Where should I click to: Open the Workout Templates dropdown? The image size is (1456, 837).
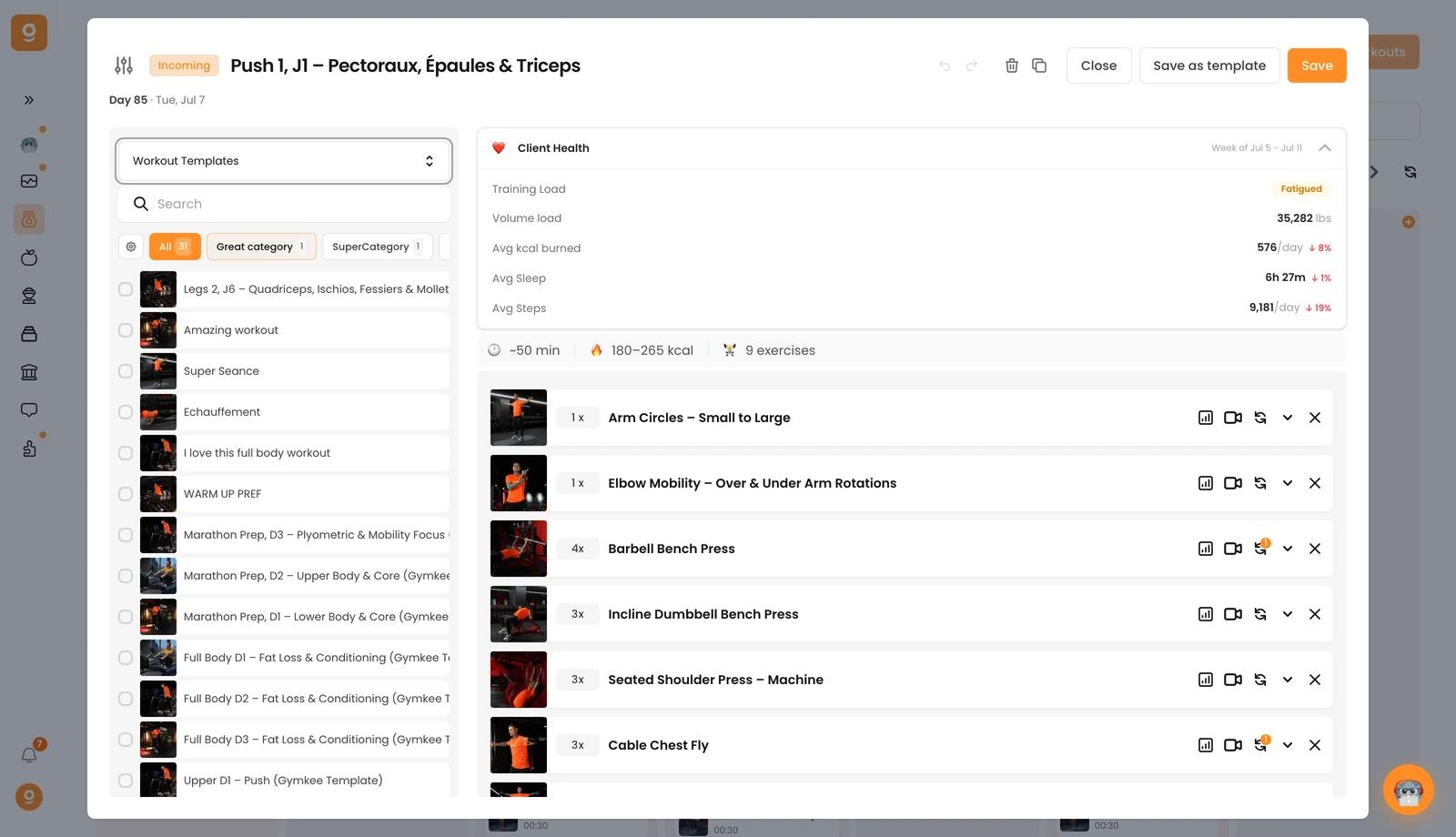tap(284, 161)
